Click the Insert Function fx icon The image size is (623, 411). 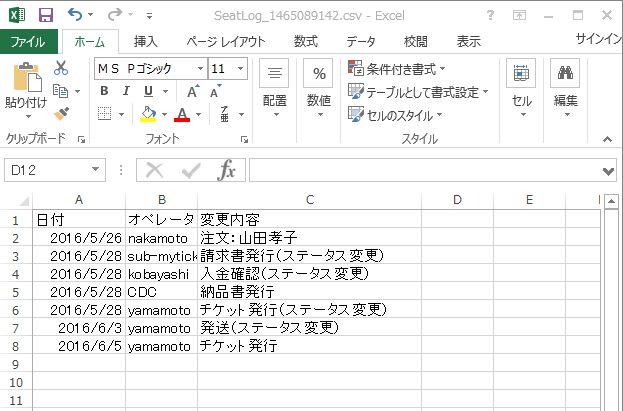point(227,170)
